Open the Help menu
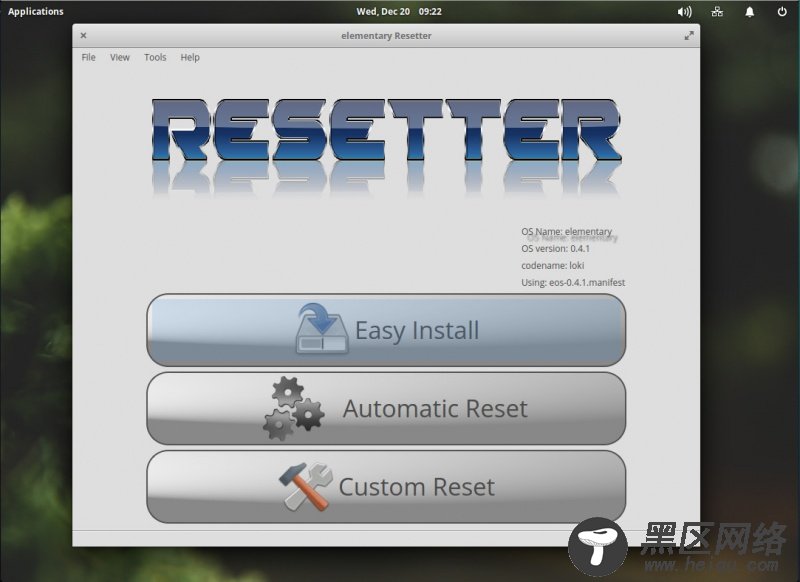 click(190, 57)
